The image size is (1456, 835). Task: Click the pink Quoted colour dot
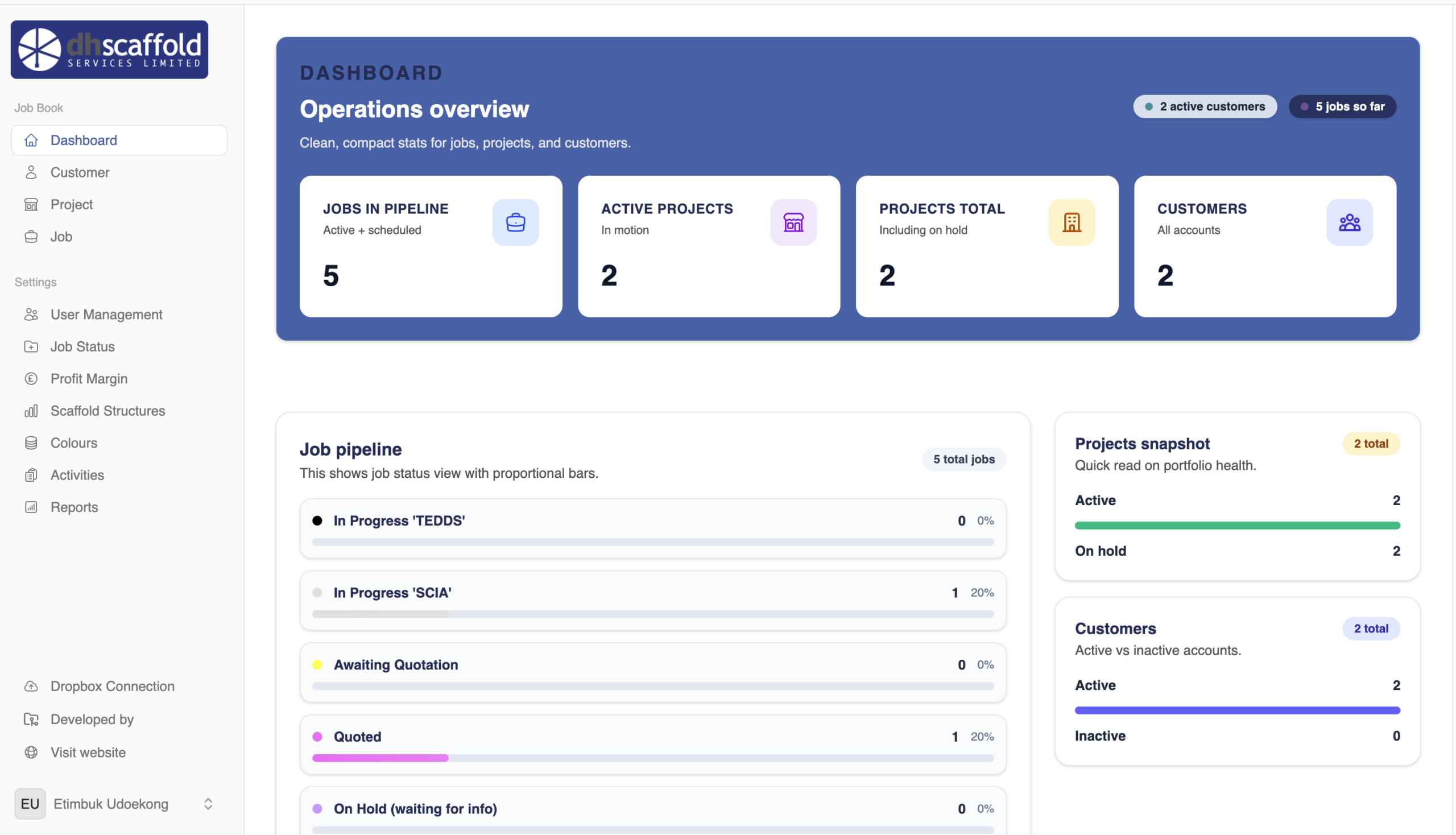[x=317, y=737]
